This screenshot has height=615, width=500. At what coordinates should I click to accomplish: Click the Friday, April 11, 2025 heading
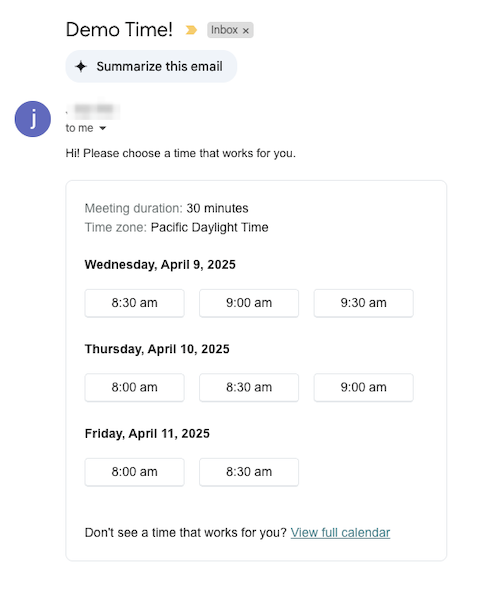147,433
